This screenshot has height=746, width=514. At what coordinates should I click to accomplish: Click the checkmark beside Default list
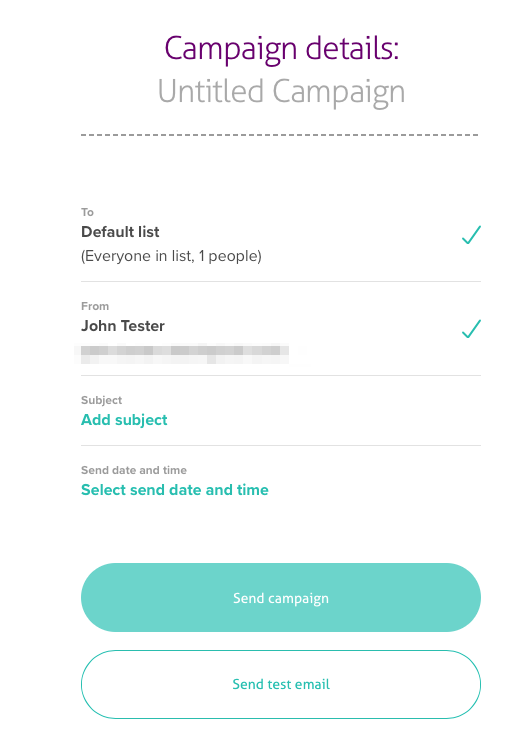pos(471,235)
